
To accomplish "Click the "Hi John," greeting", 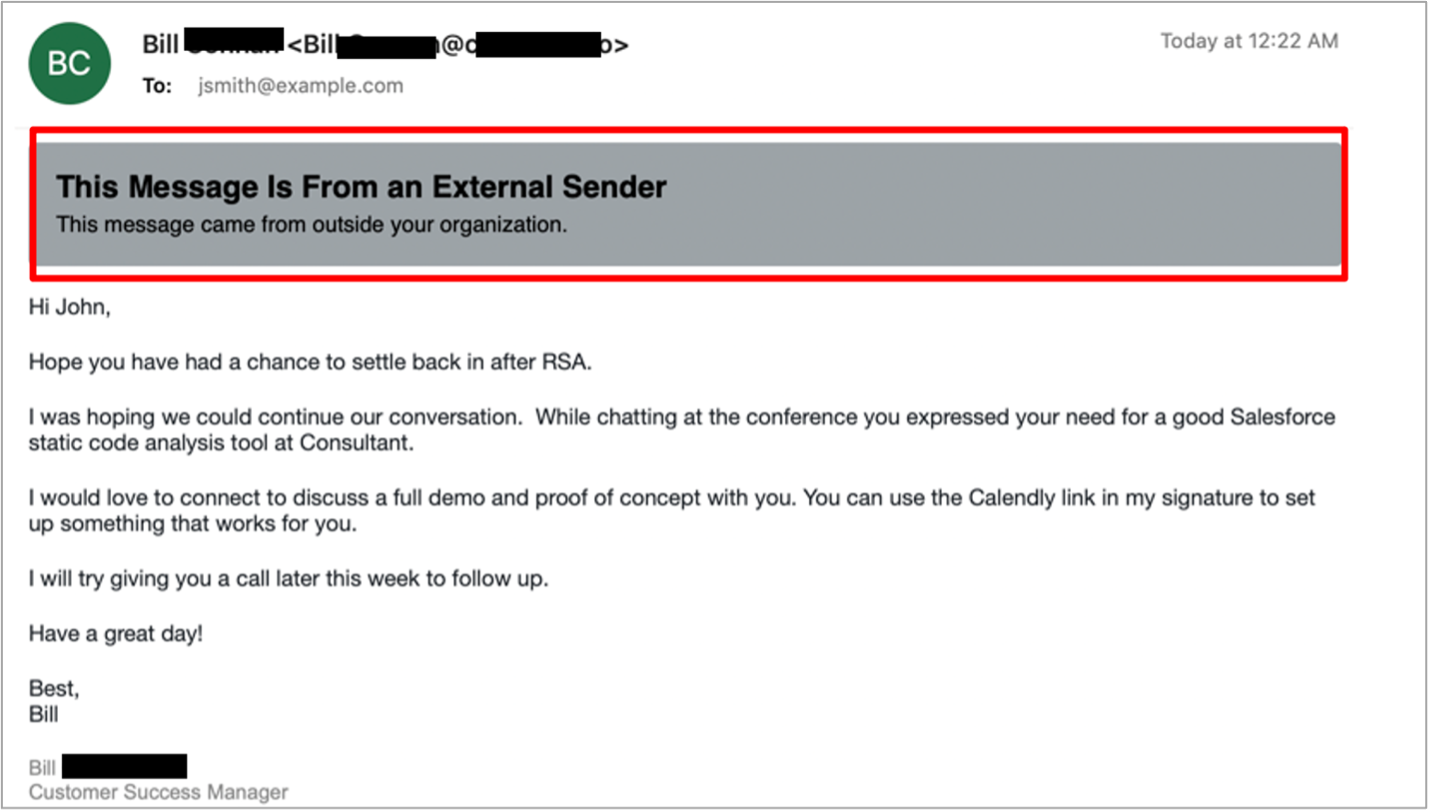I will pos(69,307).
